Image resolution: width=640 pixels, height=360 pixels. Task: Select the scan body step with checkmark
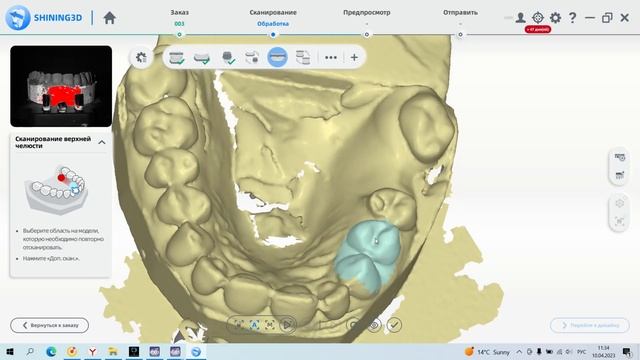pos(228,58)
